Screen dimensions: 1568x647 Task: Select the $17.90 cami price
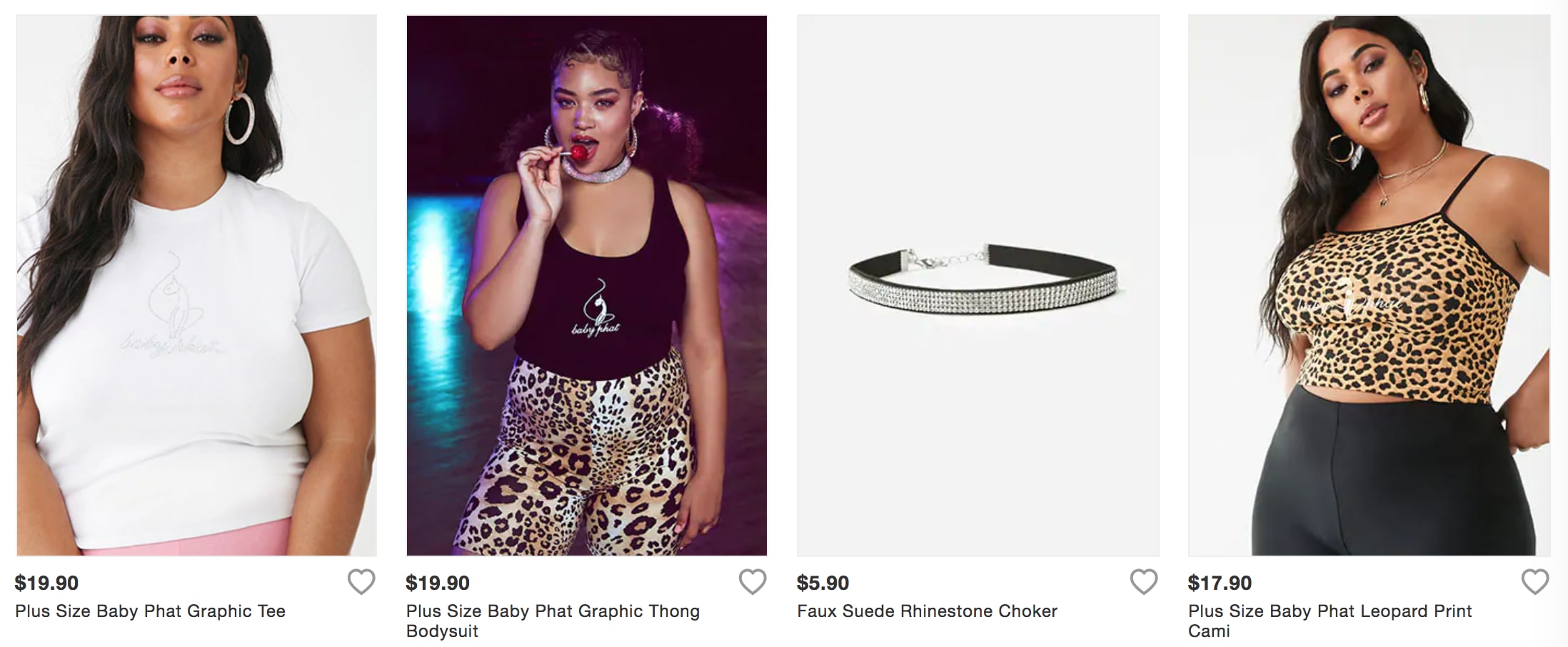coord(1220,583)
